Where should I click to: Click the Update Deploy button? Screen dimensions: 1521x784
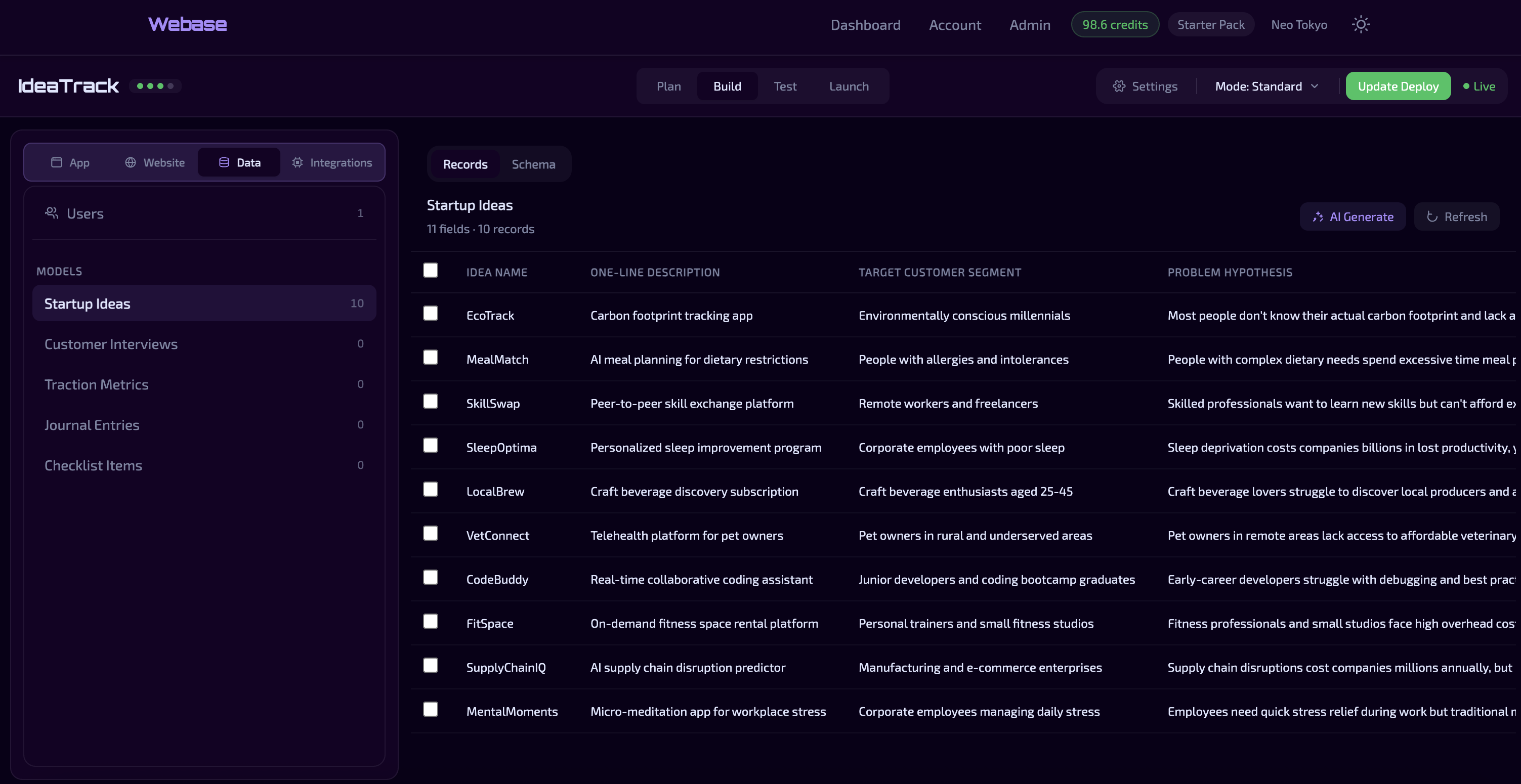1398,85
